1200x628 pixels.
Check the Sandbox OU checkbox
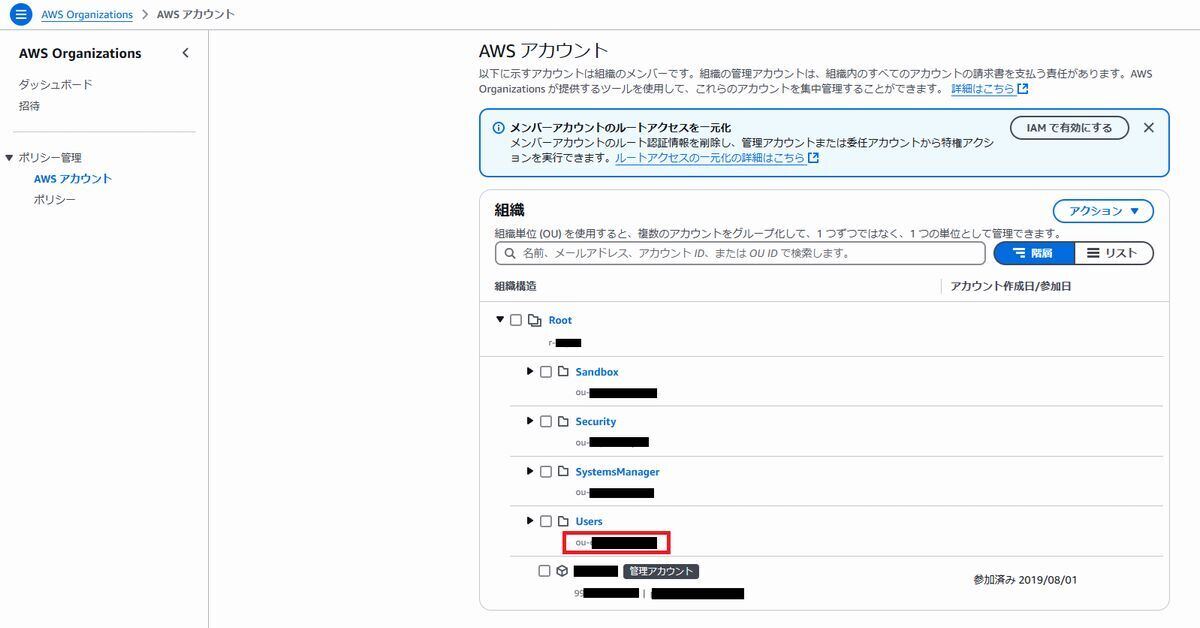(x=546, y=372)
